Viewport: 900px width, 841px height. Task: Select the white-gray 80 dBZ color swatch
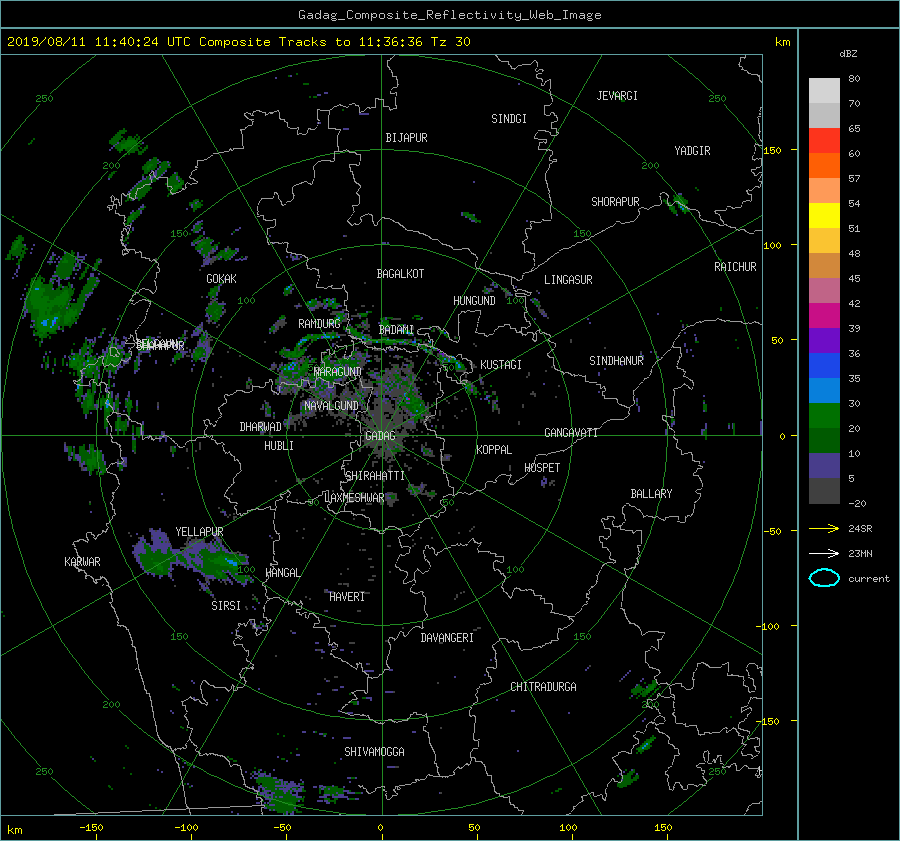[824, 90]
